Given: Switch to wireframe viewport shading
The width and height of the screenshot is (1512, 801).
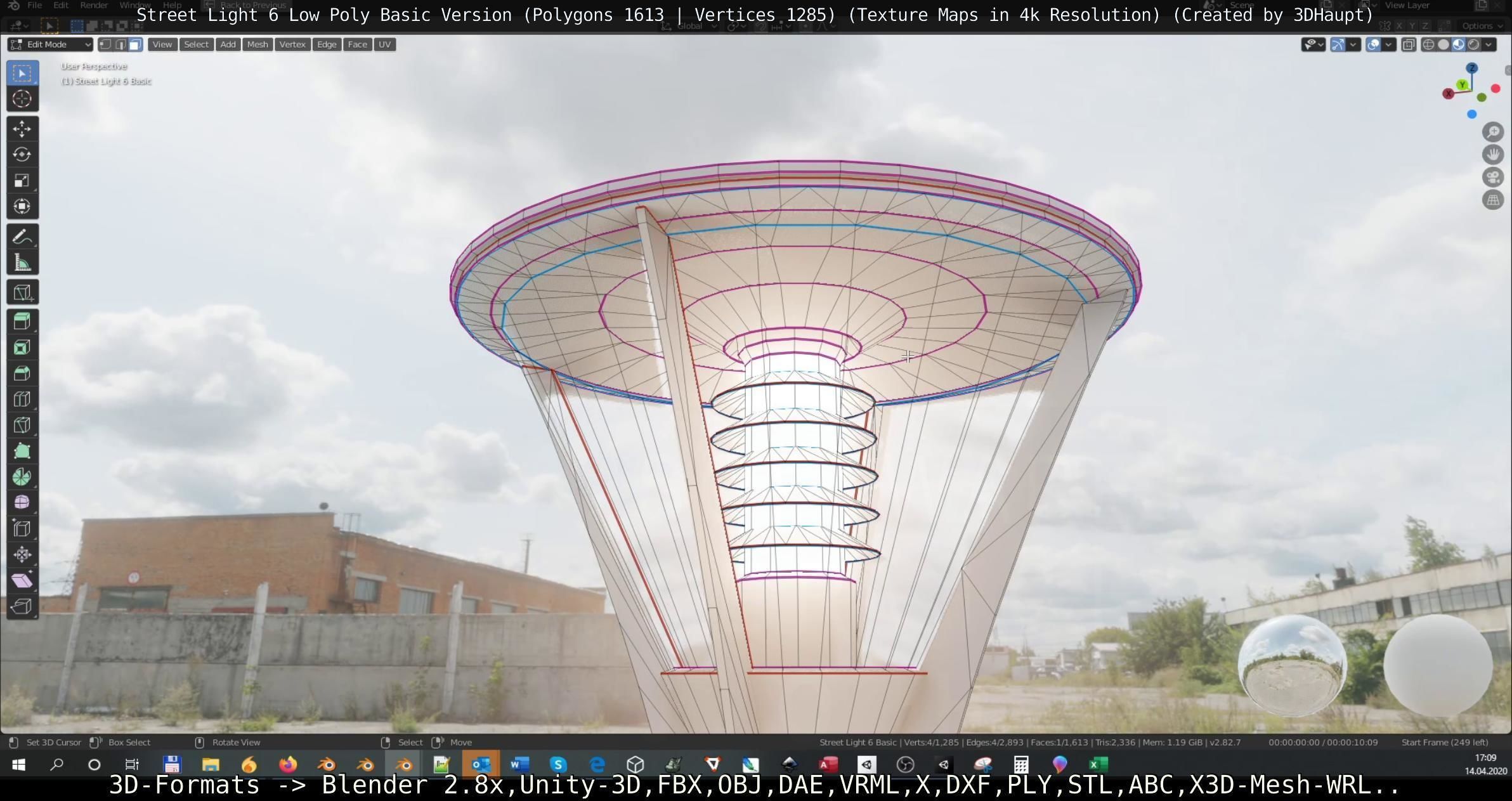Looking at the screenshot, I should point(1428,44).
